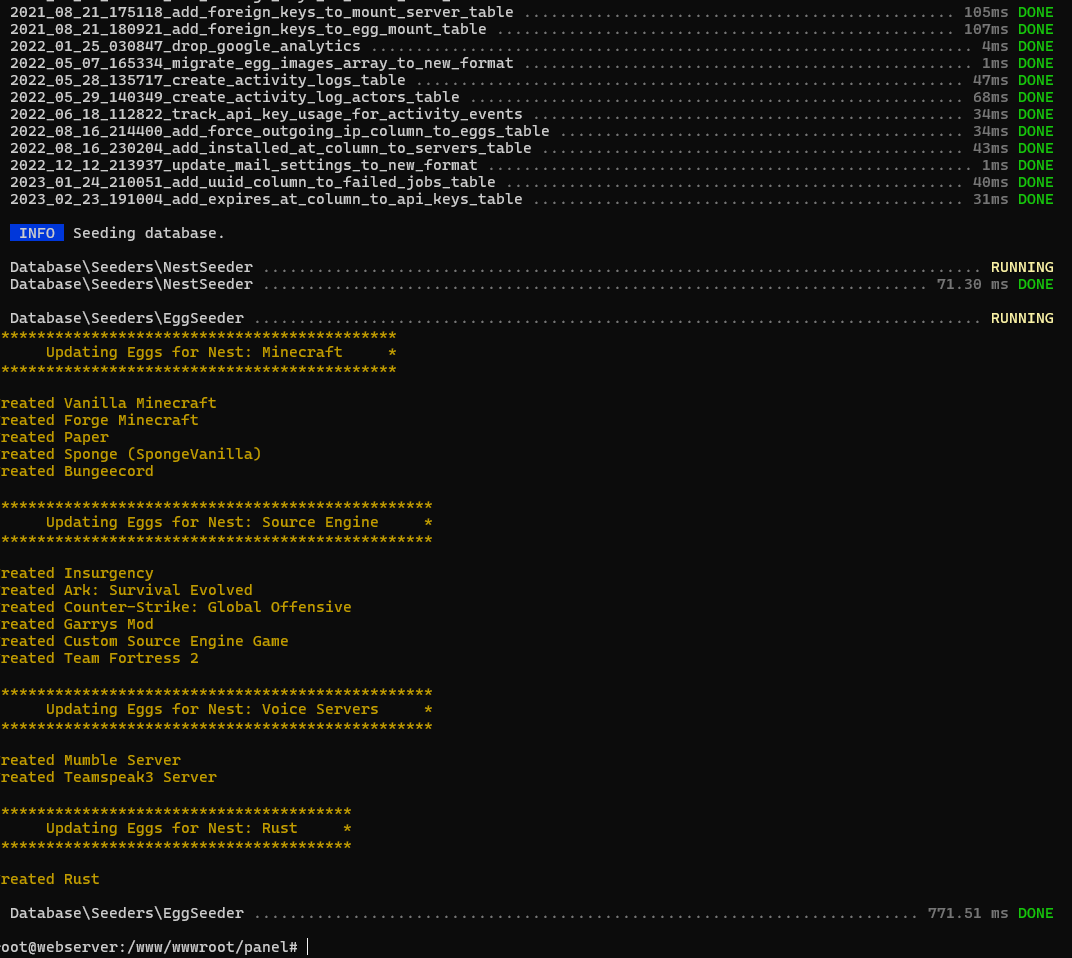Click the 'Mumble Server' created line
1072x958 pixels.
click(122, 760)
